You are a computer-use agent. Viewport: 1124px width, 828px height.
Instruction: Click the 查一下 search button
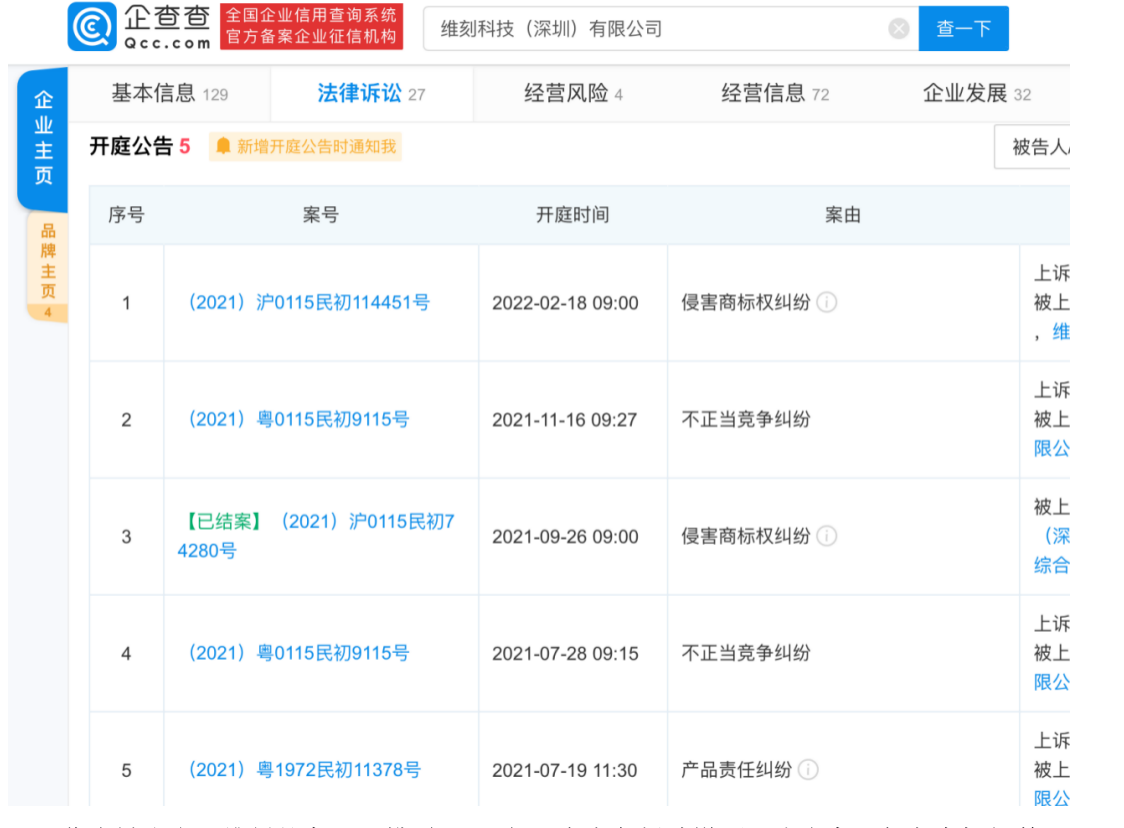click(x=963, y=29)
